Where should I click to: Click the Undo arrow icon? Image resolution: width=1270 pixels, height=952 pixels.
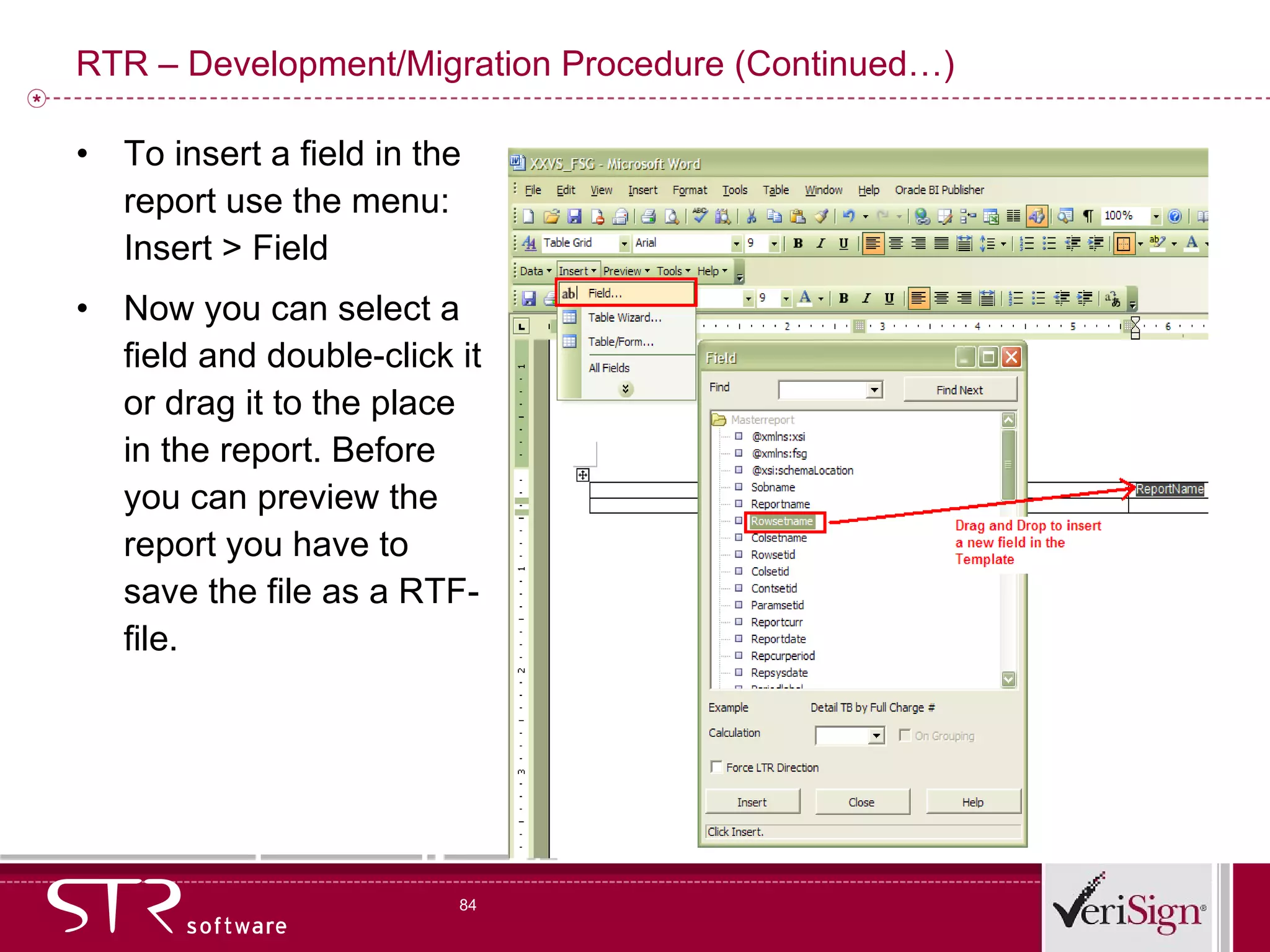[x=849, y=216]
